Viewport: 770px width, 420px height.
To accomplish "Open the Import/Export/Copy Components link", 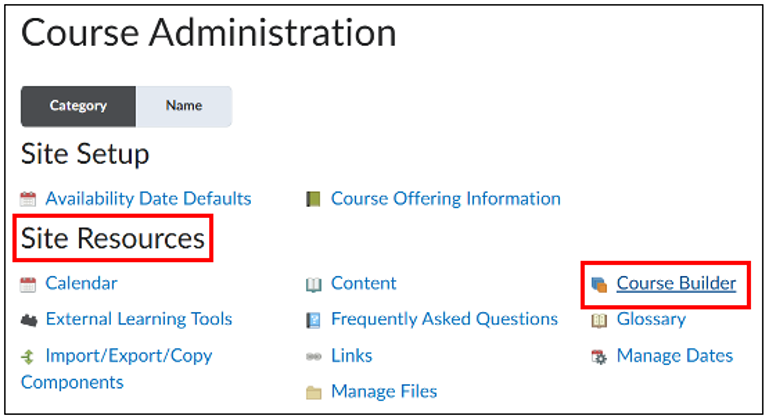I will [116, 369].
